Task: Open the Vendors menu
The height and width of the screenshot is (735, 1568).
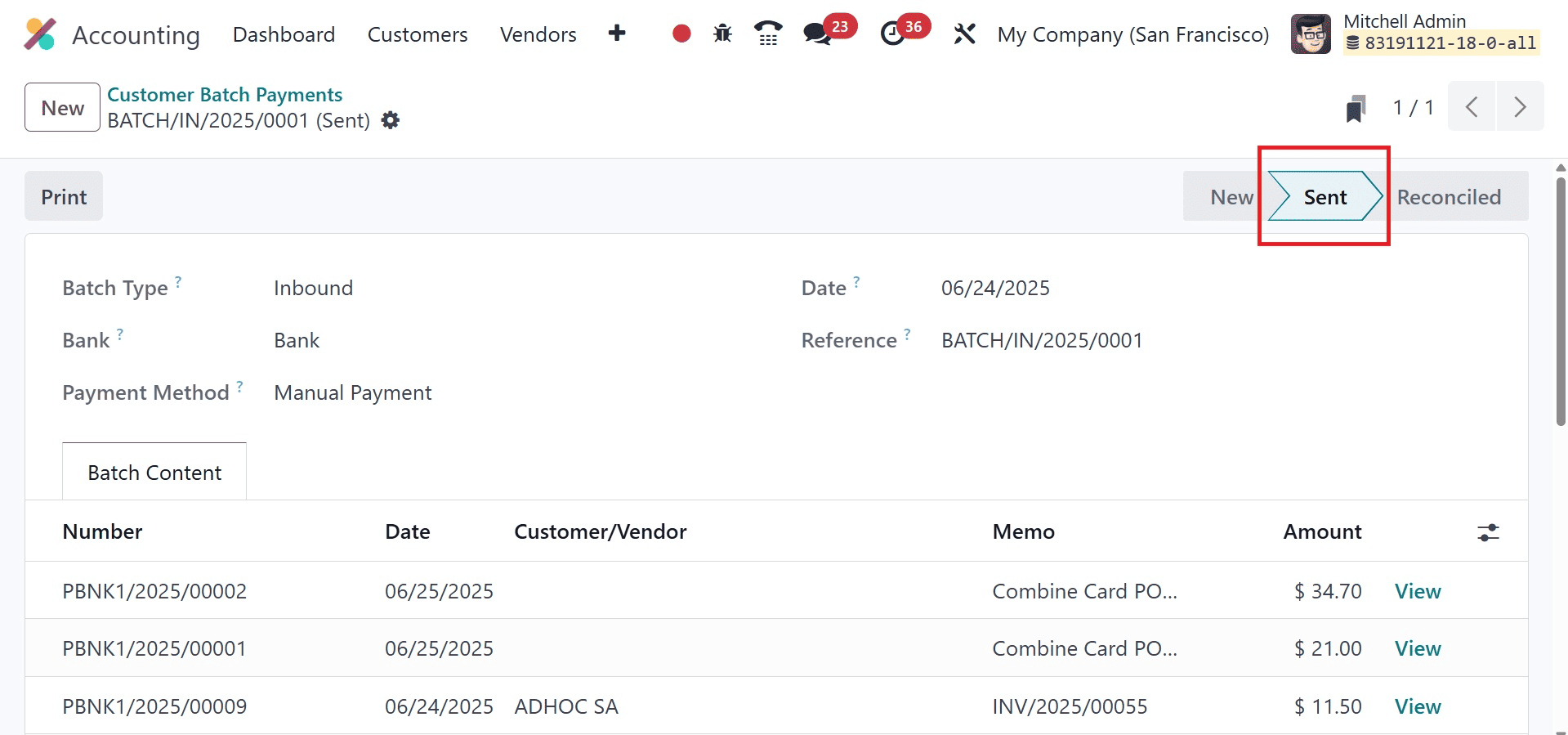Action: pyautogui.click(x=538, y=34)
